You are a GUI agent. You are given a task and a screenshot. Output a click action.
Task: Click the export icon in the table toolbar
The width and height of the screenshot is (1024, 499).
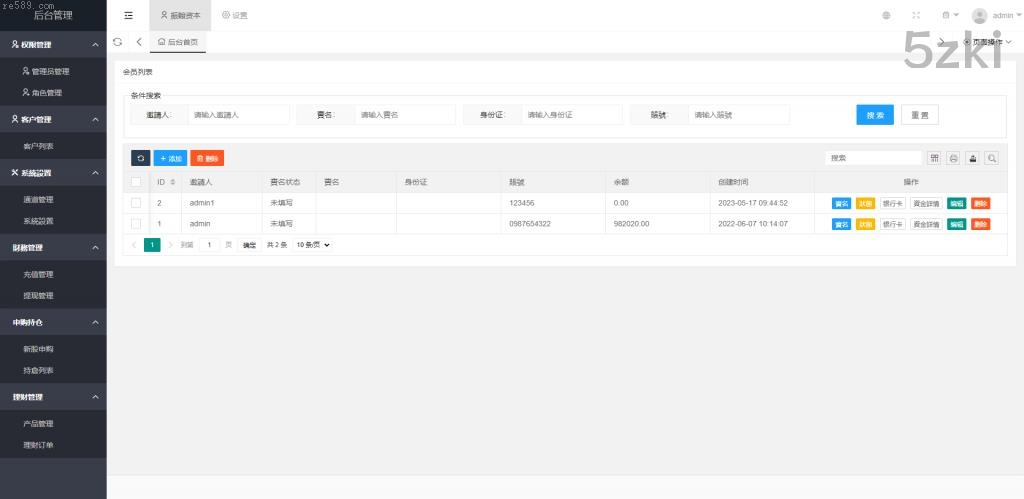click(972, 158)
